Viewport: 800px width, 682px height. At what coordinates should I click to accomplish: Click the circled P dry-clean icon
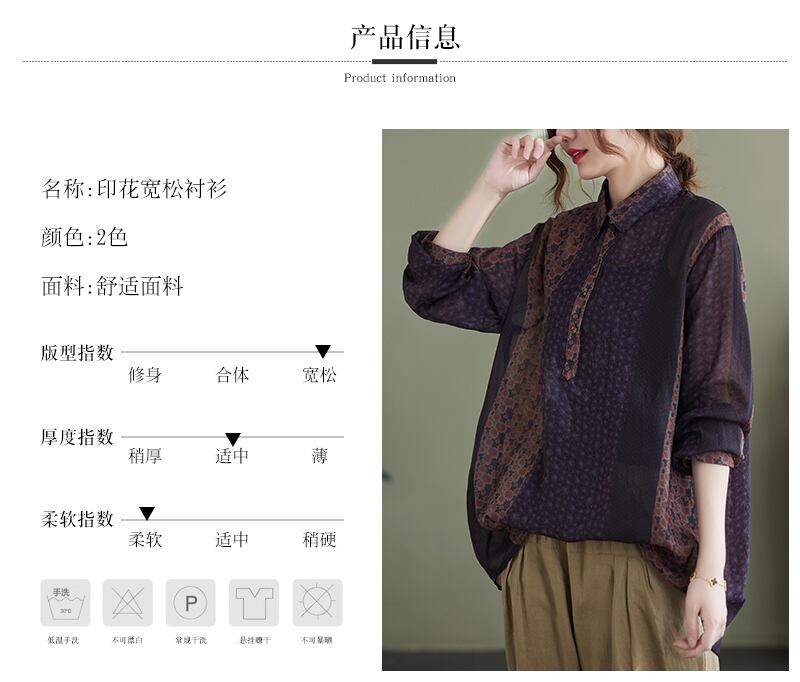point(191,602)
